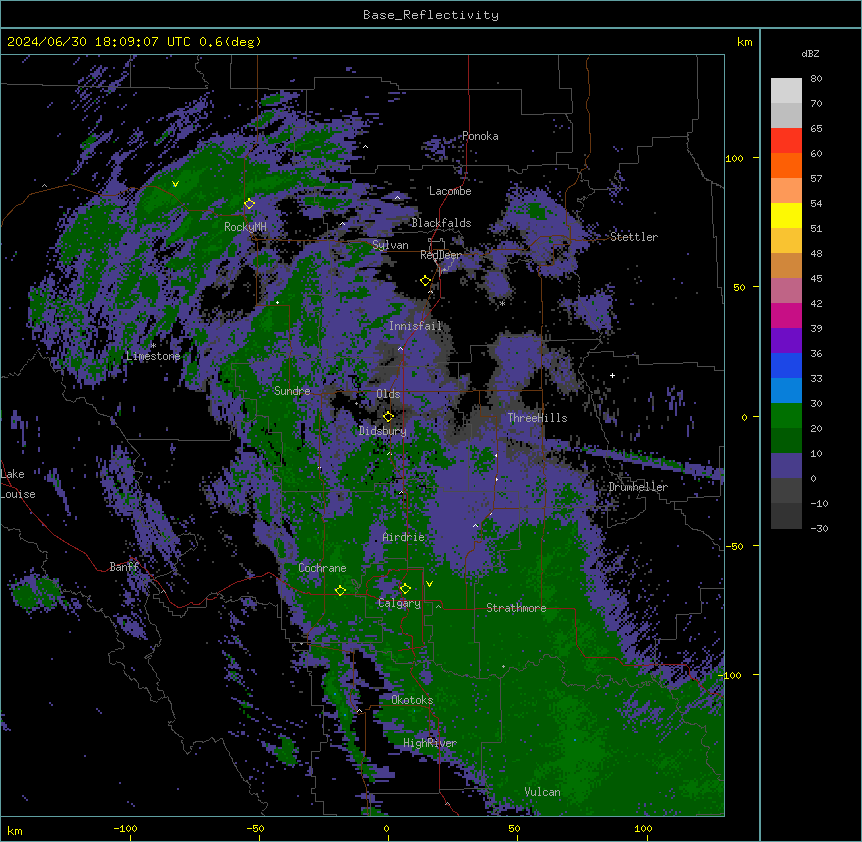Click the Limestone label

[x=153, y=356]
